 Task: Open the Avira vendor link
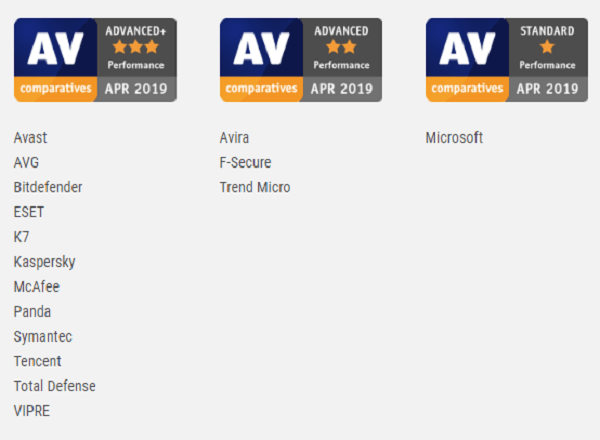[234, 138]
